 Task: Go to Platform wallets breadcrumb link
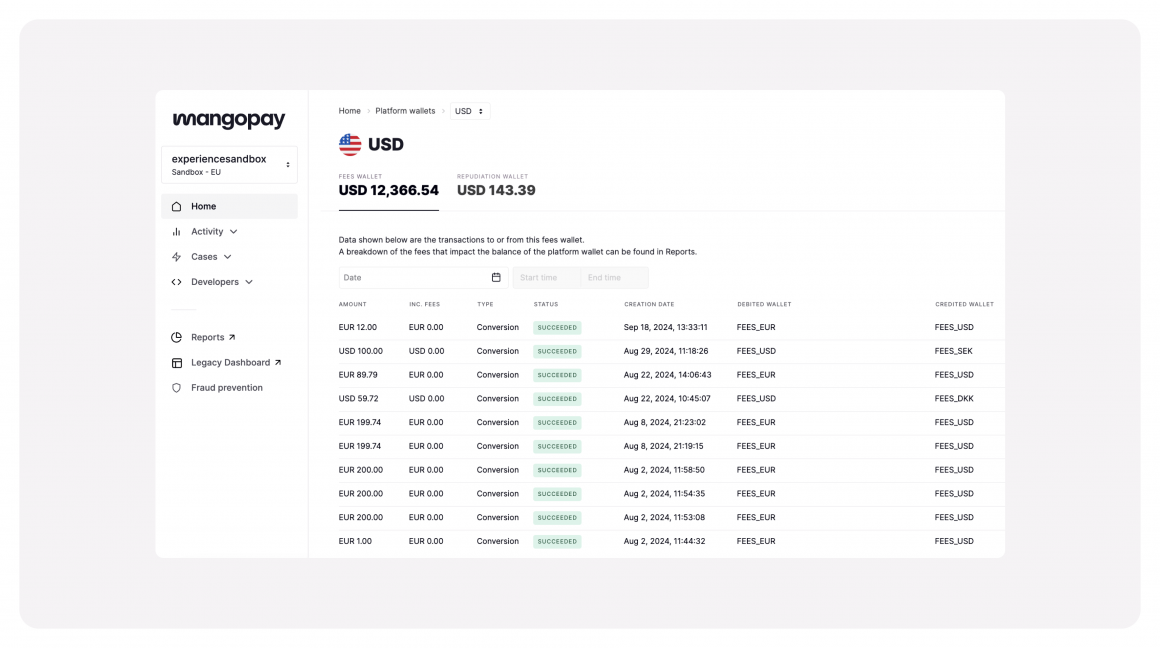coord(405,111)
